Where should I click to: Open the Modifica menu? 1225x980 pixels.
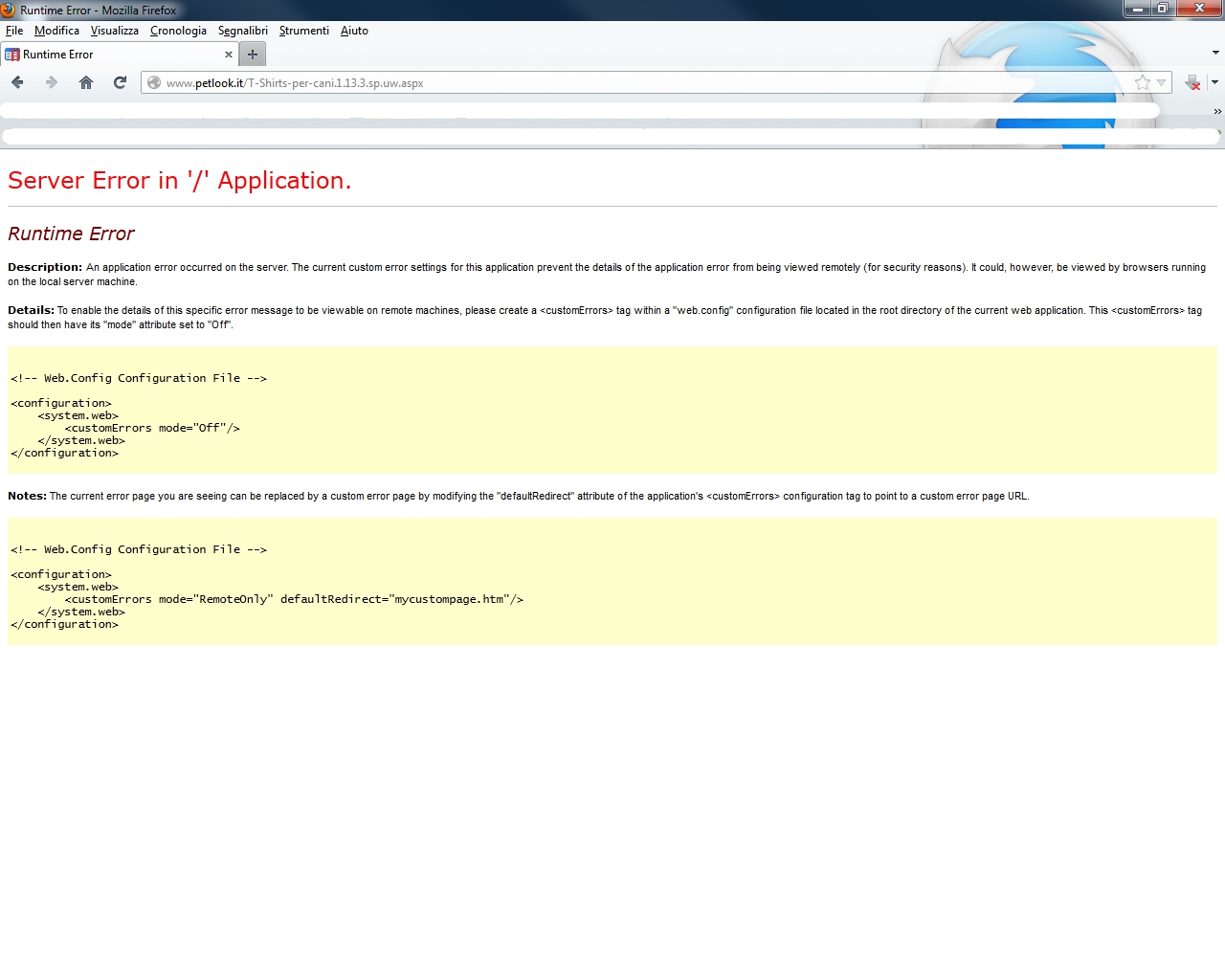pyautogui.click(x=56, y=31)
